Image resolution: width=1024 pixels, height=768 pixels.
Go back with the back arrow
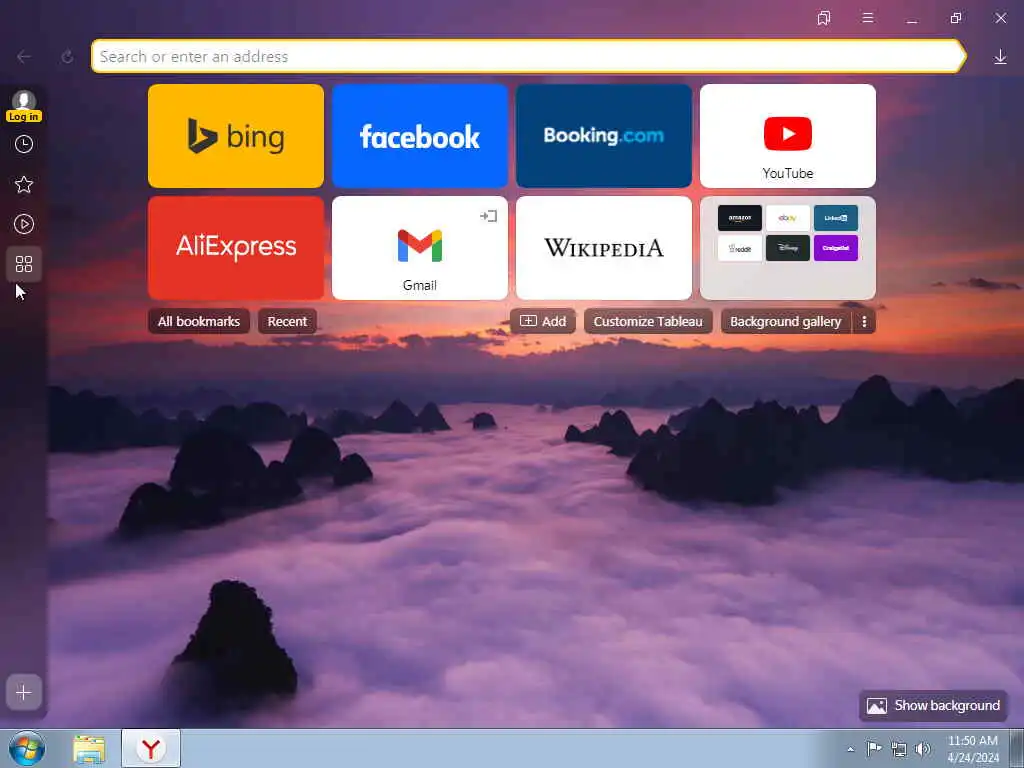click(x=24, y=57)
